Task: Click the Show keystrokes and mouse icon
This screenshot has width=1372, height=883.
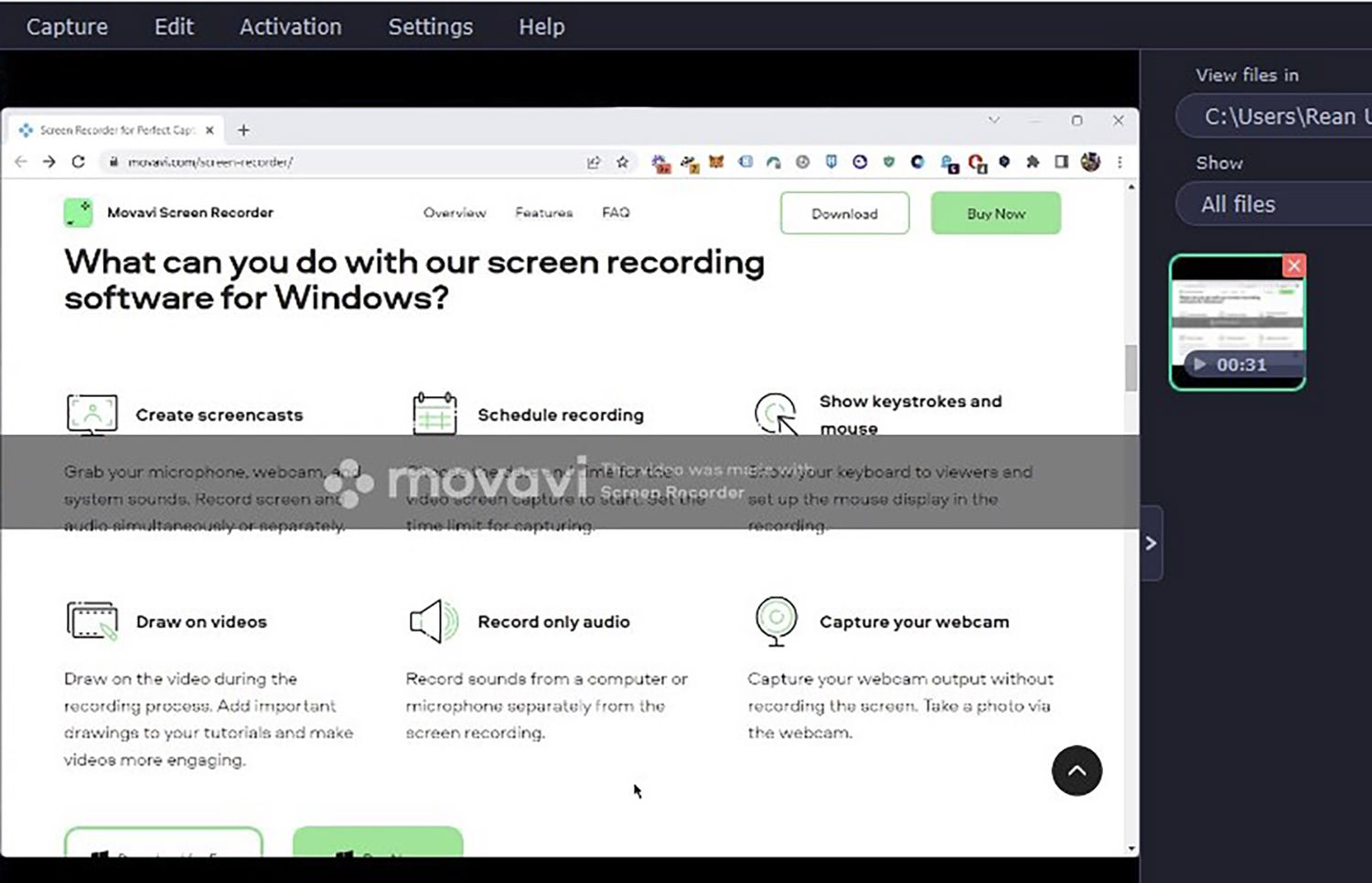Action: (x=776, y=414)
